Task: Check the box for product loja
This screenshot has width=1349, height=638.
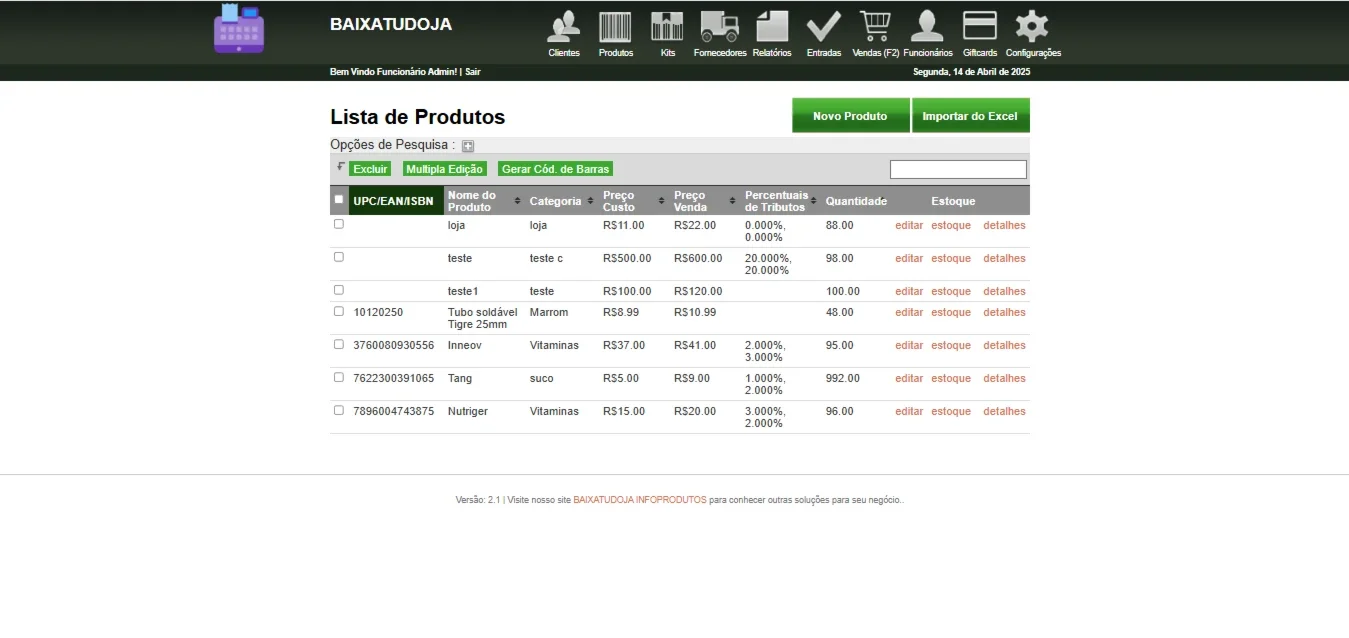Action: tap(339, 224)
